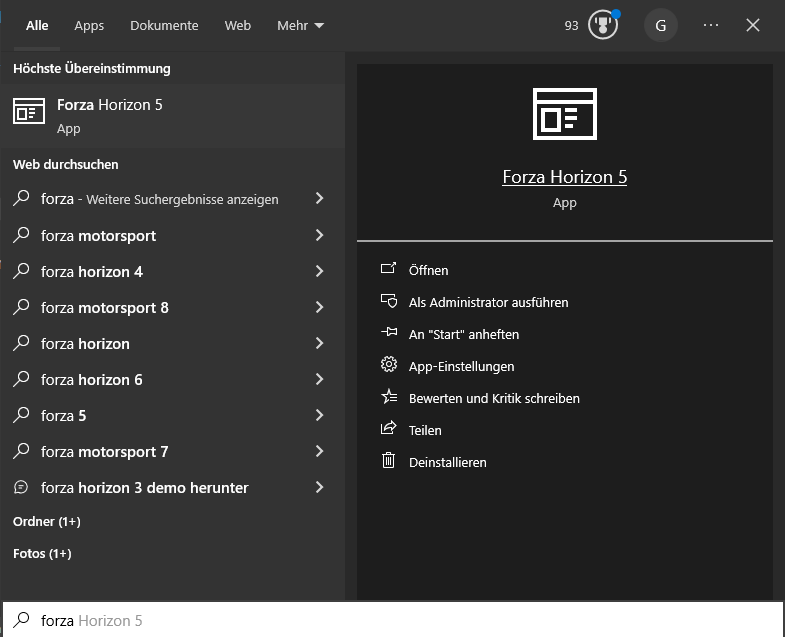Click search icon beside forza motorsport

click(21, 235)
